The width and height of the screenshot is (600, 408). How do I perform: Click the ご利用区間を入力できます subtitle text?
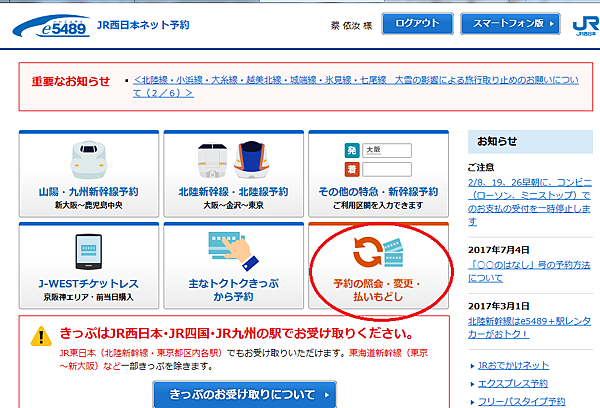point(378,205)
